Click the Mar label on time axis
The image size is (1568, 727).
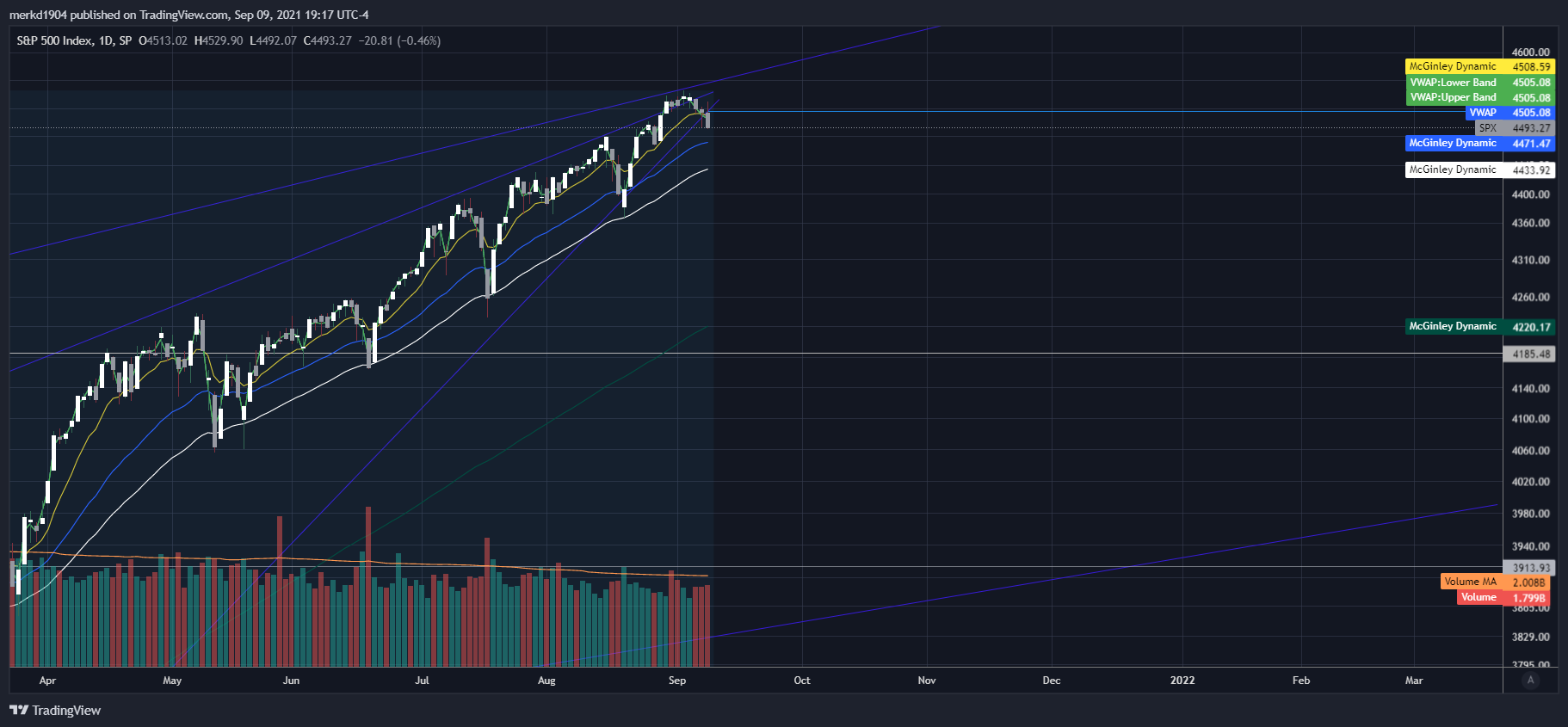pos(1414,681)
